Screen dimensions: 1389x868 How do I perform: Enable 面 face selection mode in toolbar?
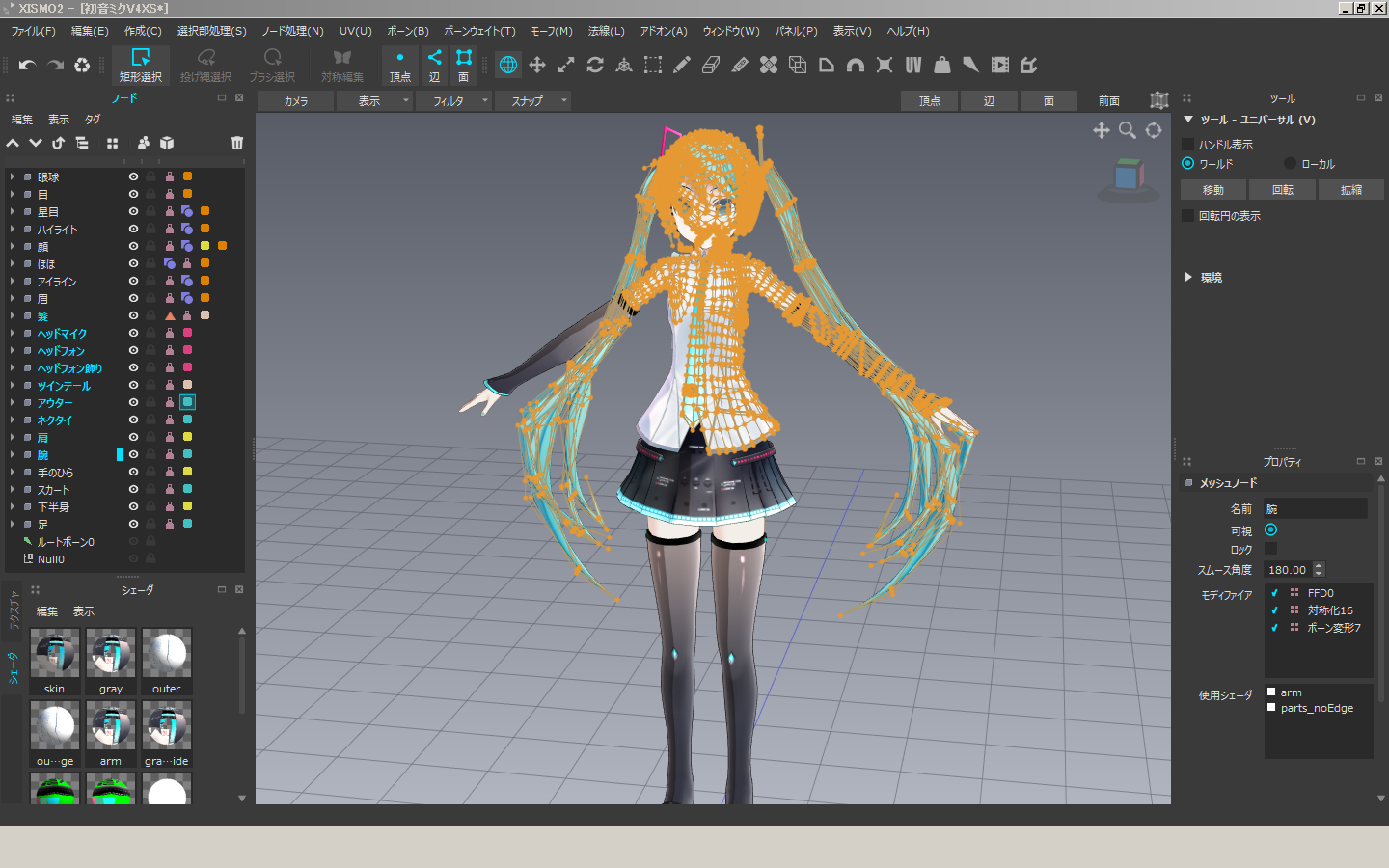[x=464, y=66]
